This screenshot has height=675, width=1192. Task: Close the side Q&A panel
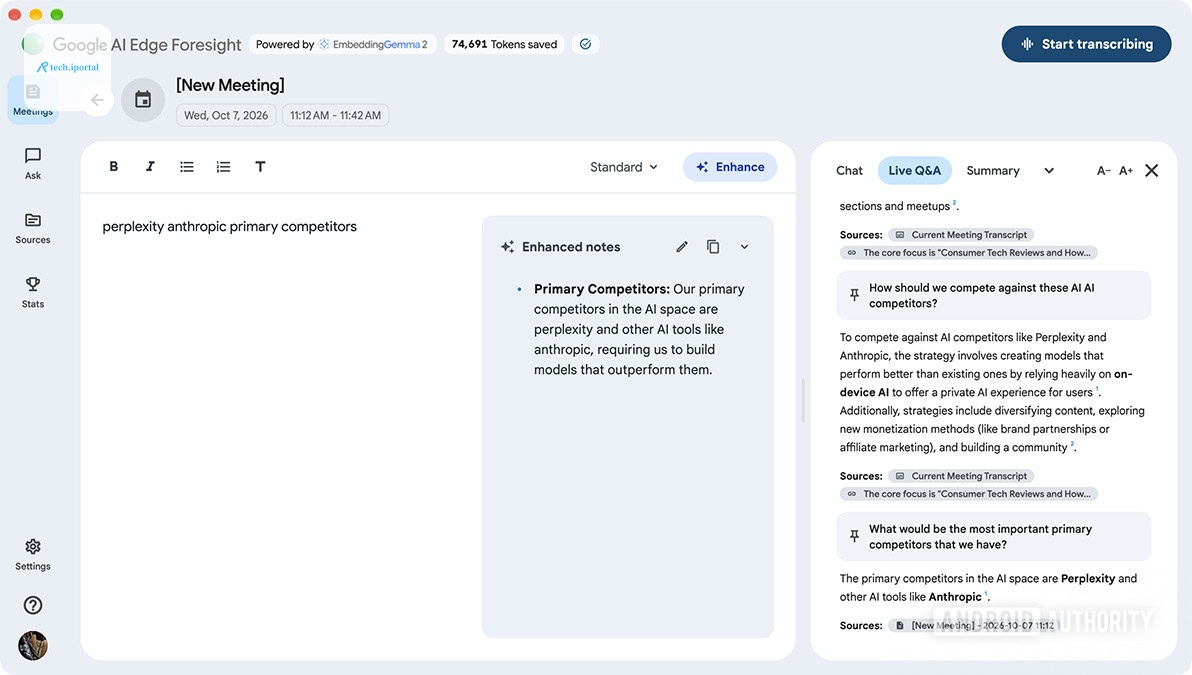1152,170
